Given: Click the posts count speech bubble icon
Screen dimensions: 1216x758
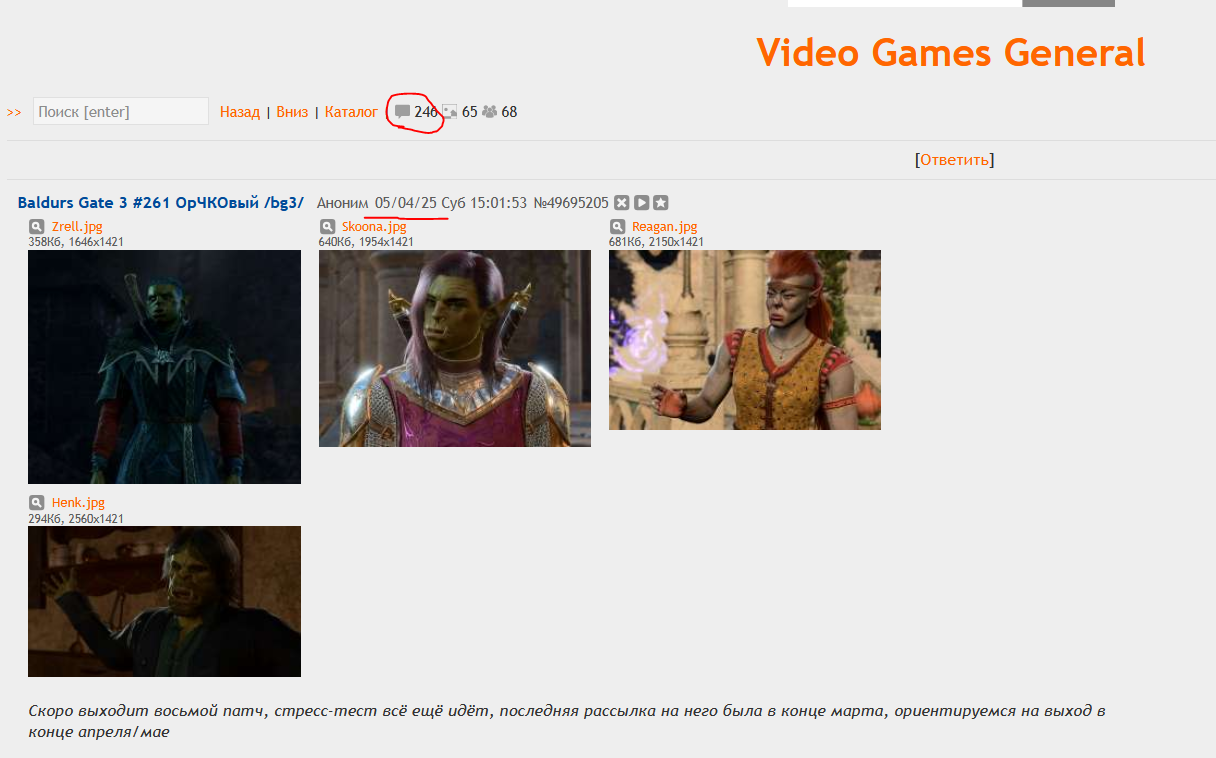Looking at the screenshot, I should pyautogui.click(x=402, y=112).
